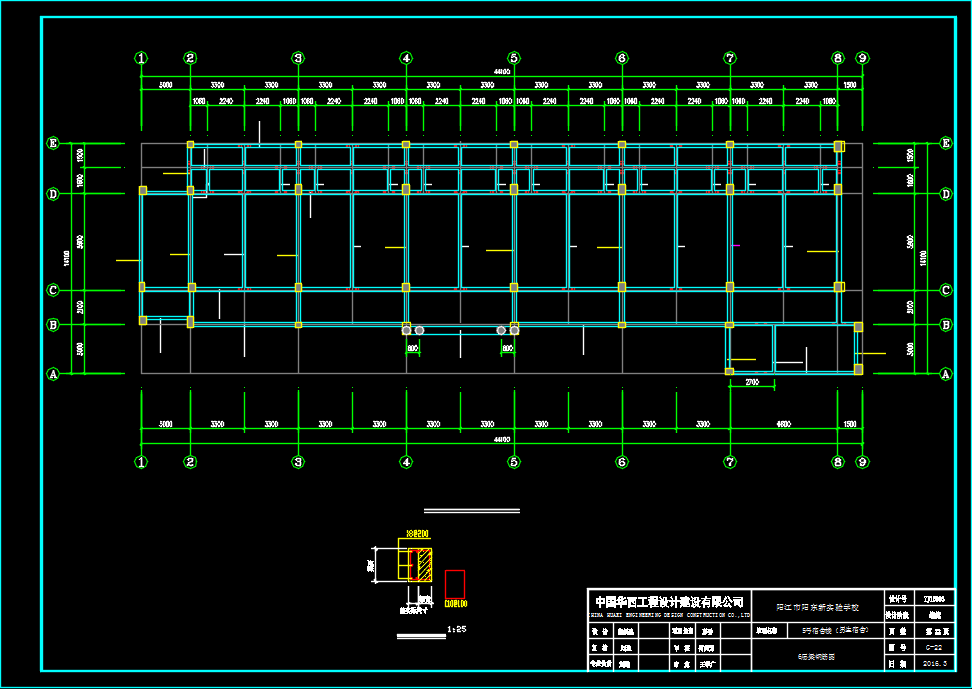Screen dimensions: 972x689
Task: Select the drawing number C-22 cell
Action: click(x=935, y=647)
